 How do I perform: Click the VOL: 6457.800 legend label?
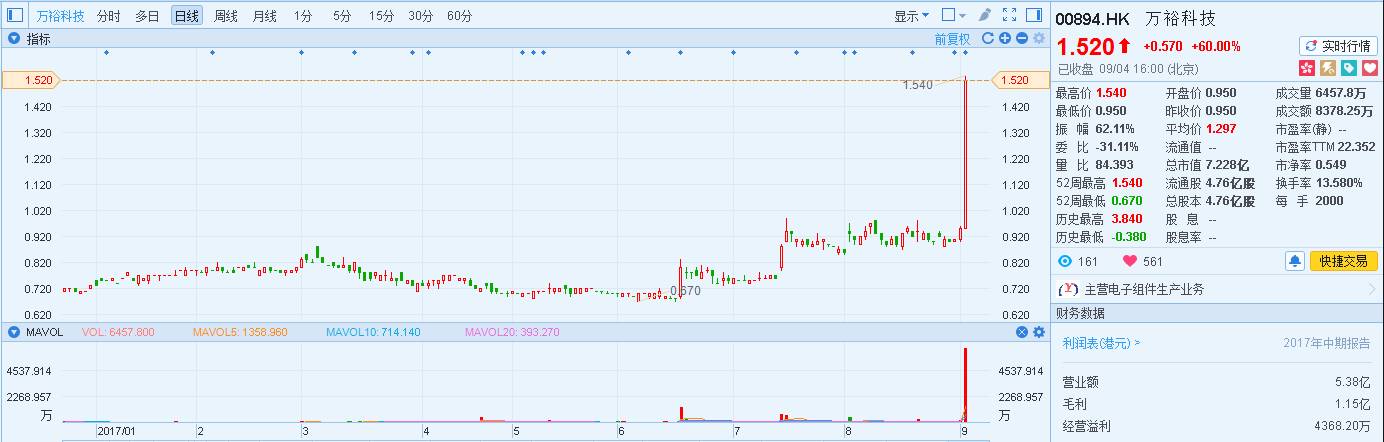coord(118,332)
